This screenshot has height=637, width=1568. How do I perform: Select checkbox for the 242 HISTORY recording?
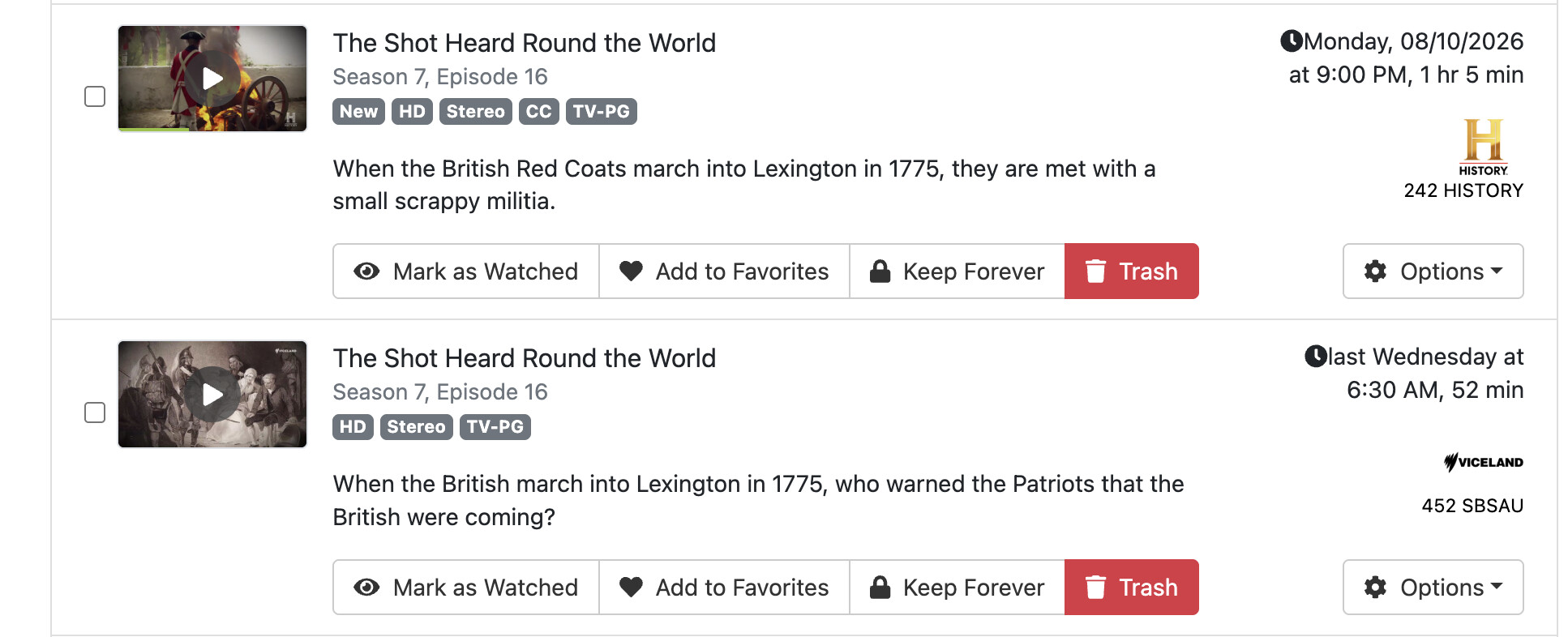point(95,96)
